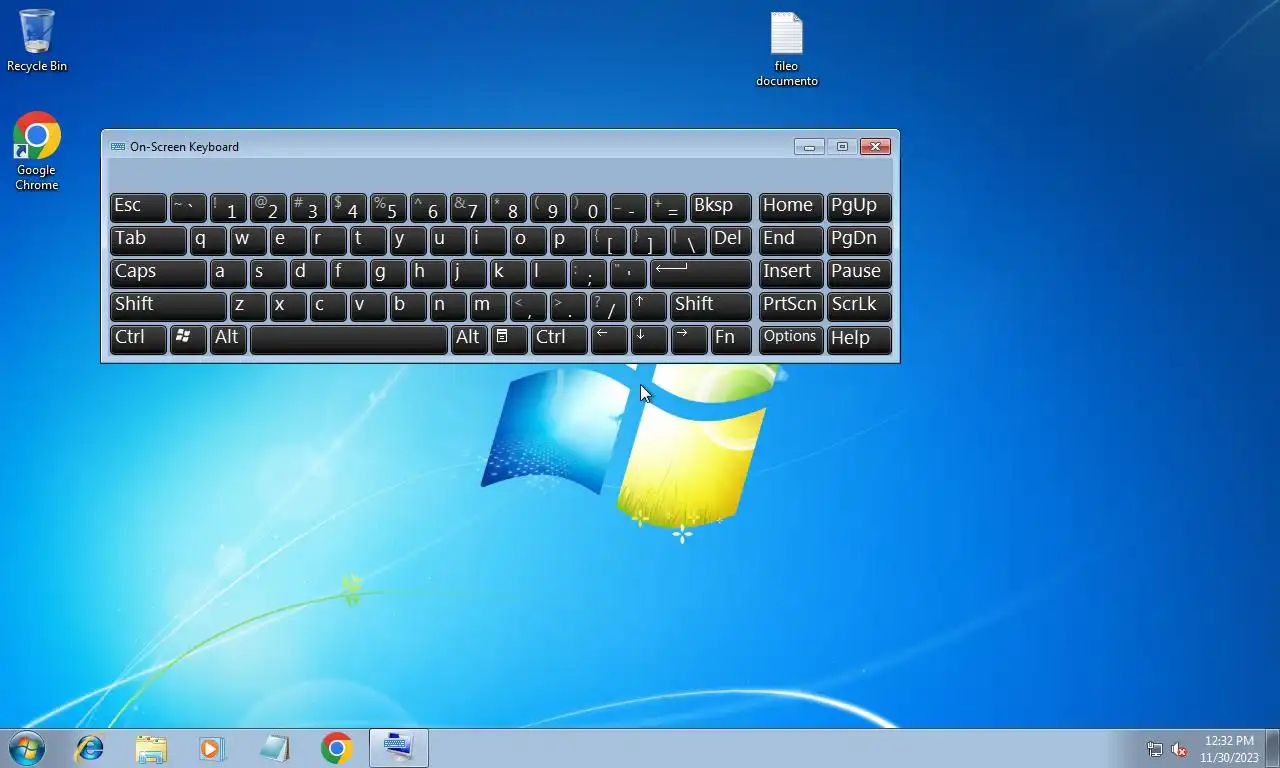The width and height of the screenshot is (1280, 768).
Task: Click the question mark slash key
Action: point(609,306)
